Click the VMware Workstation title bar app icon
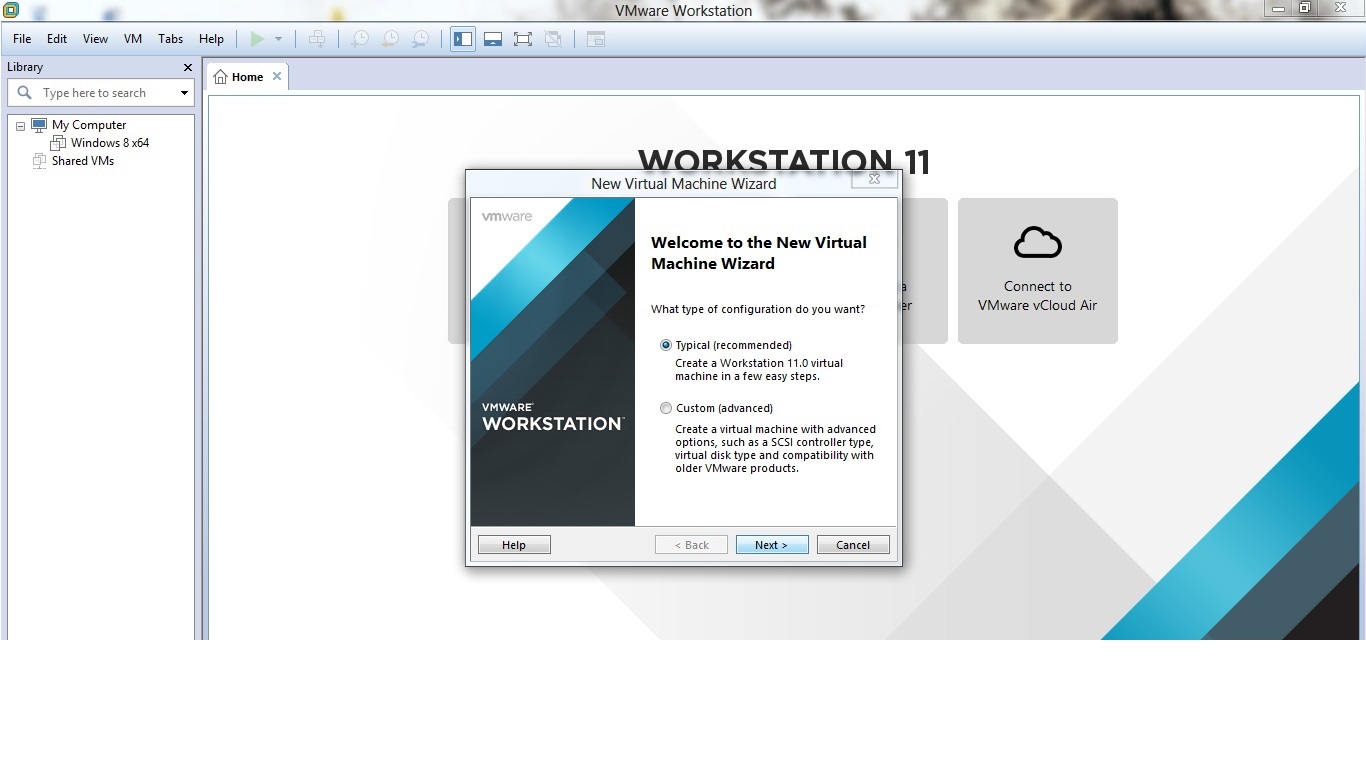 point(11,10)
